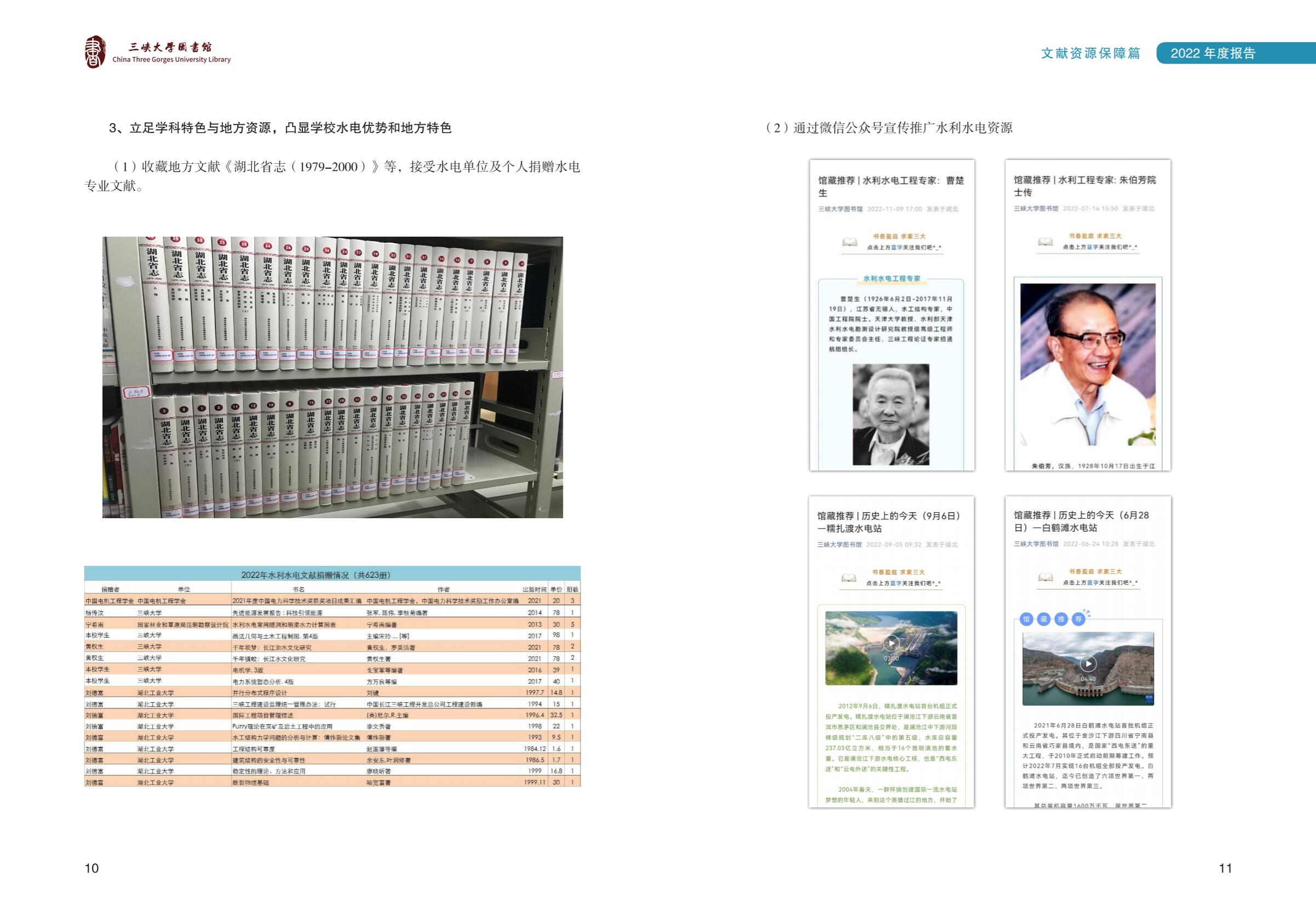The width and height of the screenshot is (1316, 917).
Task: Click the book title 工程结构可靠度
Action: point(254,749)
